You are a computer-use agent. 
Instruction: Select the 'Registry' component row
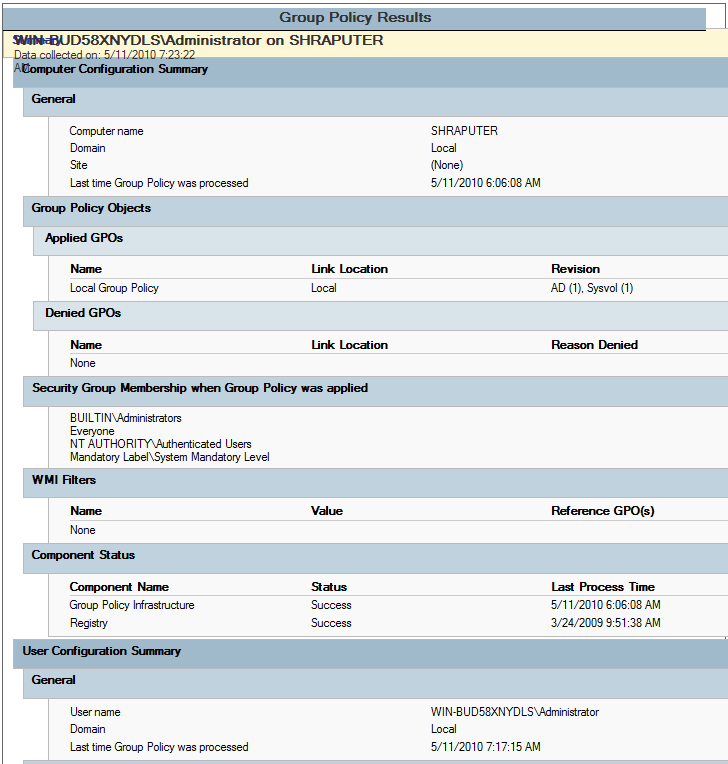[x=88, y=623]
